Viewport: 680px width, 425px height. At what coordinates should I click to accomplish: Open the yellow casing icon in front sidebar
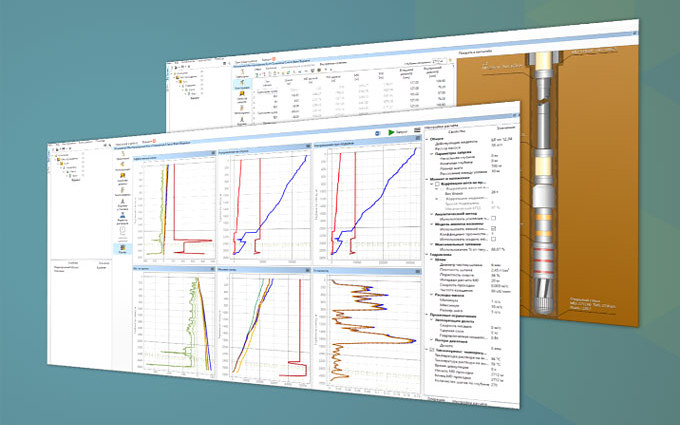click(123, 176)
